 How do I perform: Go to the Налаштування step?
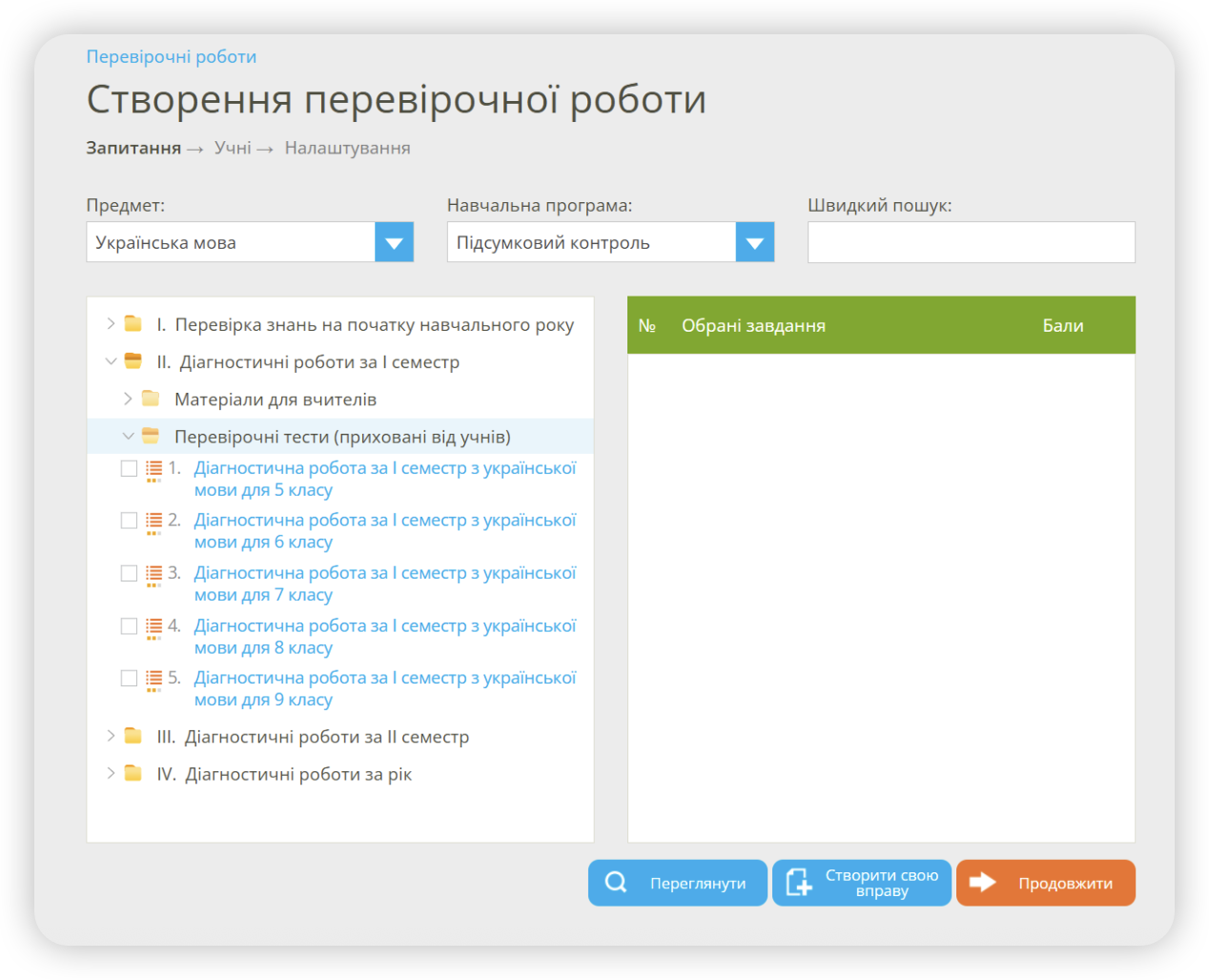[347, 148]
